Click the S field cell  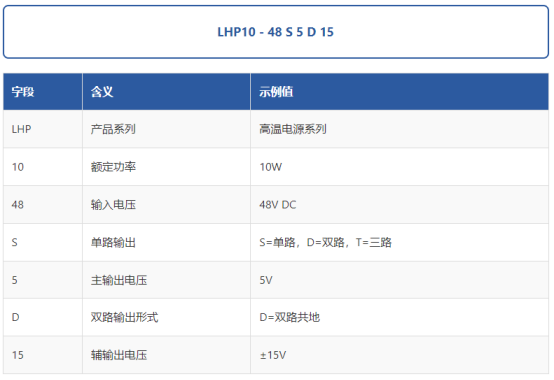pyautogui.click(x=43, y=242)
